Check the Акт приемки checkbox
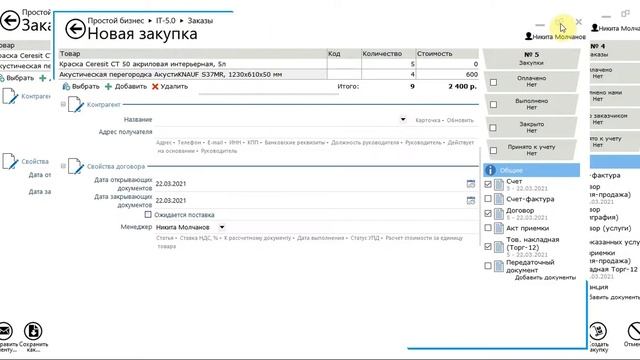Screen dimensions: 640x360 (x=488, y=228)
